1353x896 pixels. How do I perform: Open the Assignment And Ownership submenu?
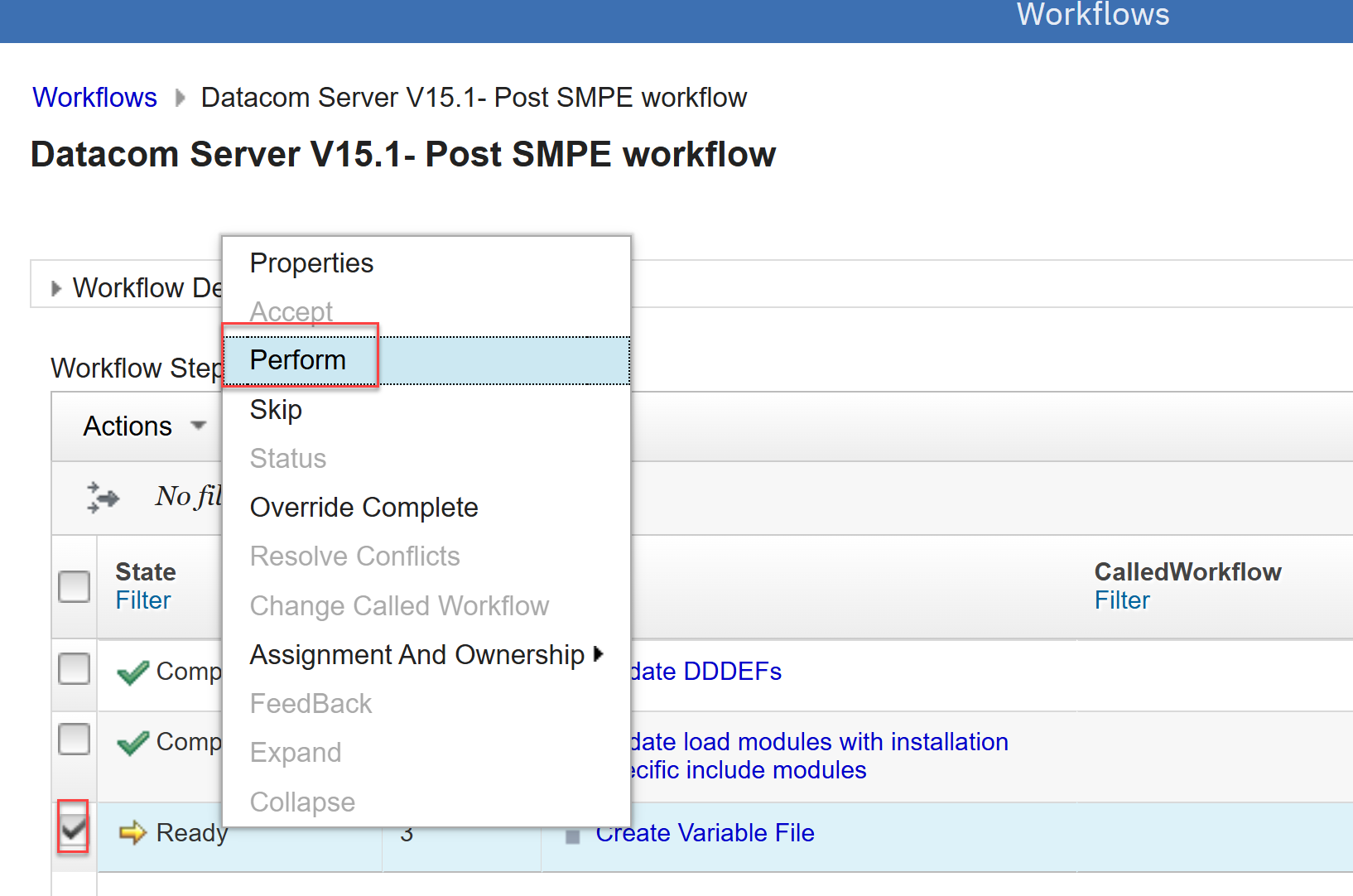coord(426,655)
